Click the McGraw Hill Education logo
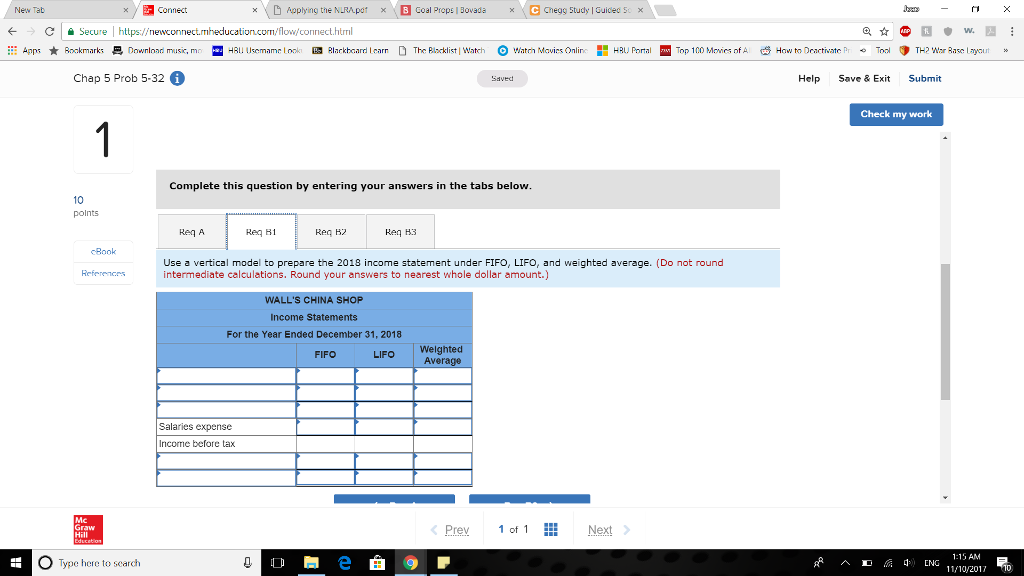This screenshot has height=576, width=1024. [88, 530]
